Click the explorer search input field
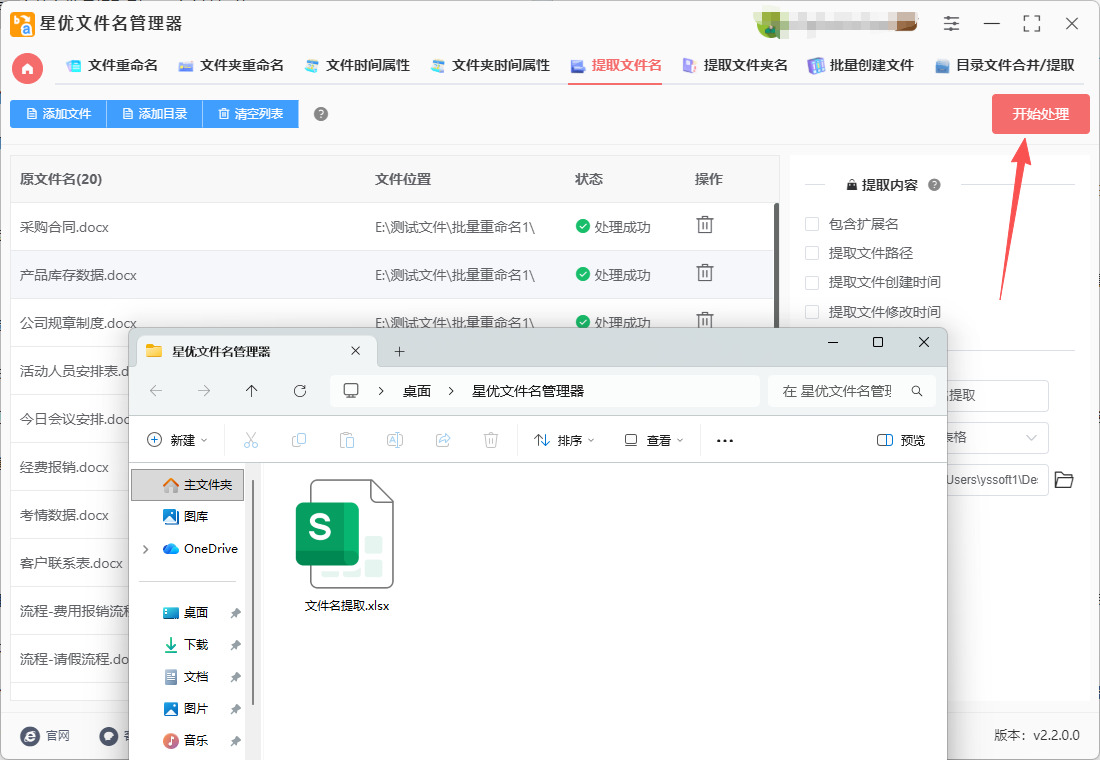 click(x=840, y=391)
